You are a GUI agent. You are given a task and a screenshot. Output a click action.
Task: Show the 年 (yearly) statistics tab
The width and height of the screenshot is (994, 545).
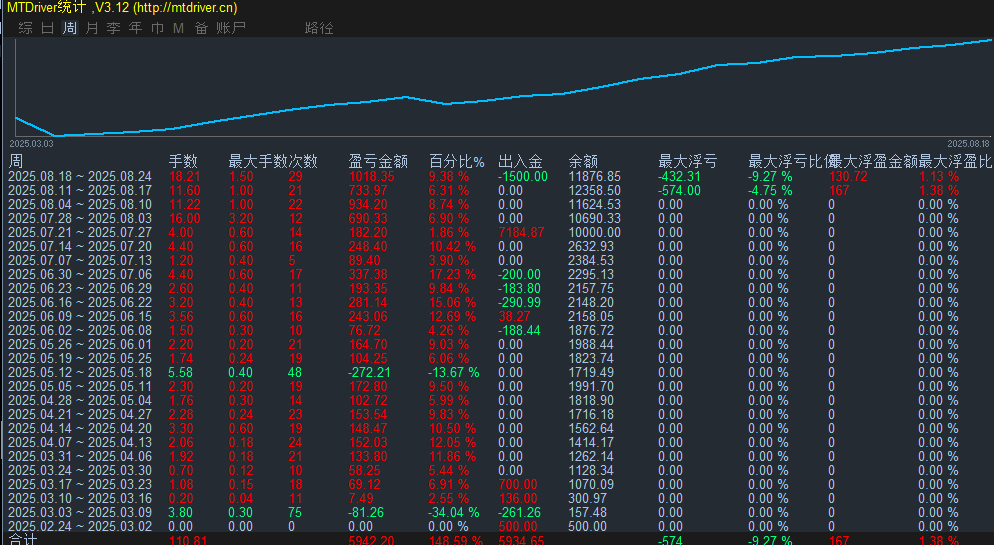[136, 28]
